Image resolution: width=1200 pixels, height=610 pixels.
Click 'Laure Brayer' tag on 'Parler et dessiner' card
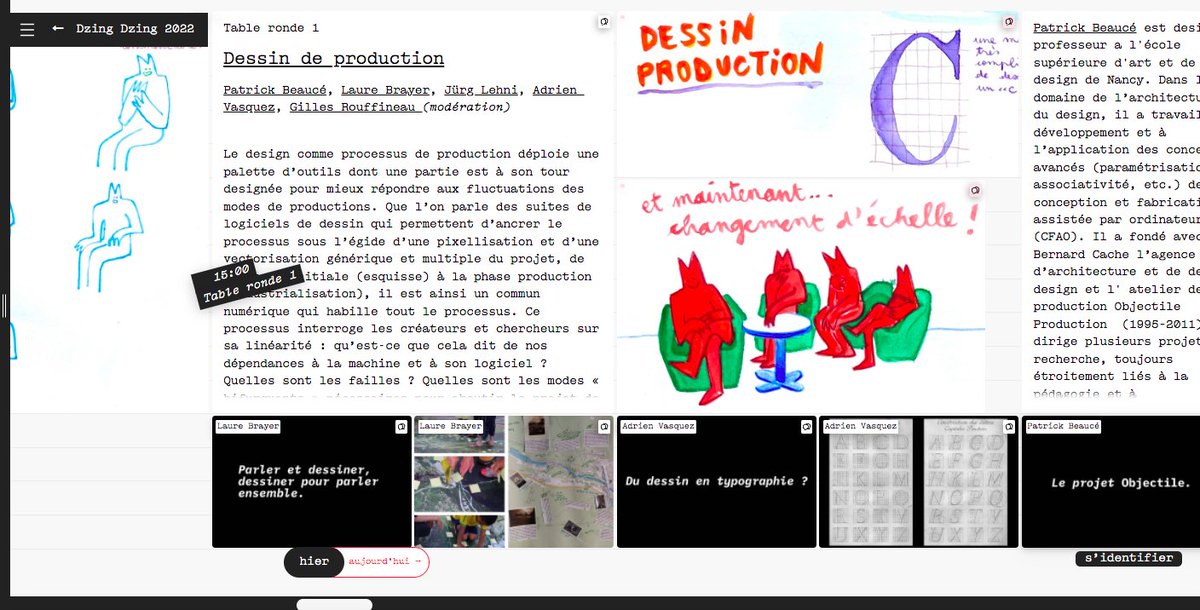248,427
